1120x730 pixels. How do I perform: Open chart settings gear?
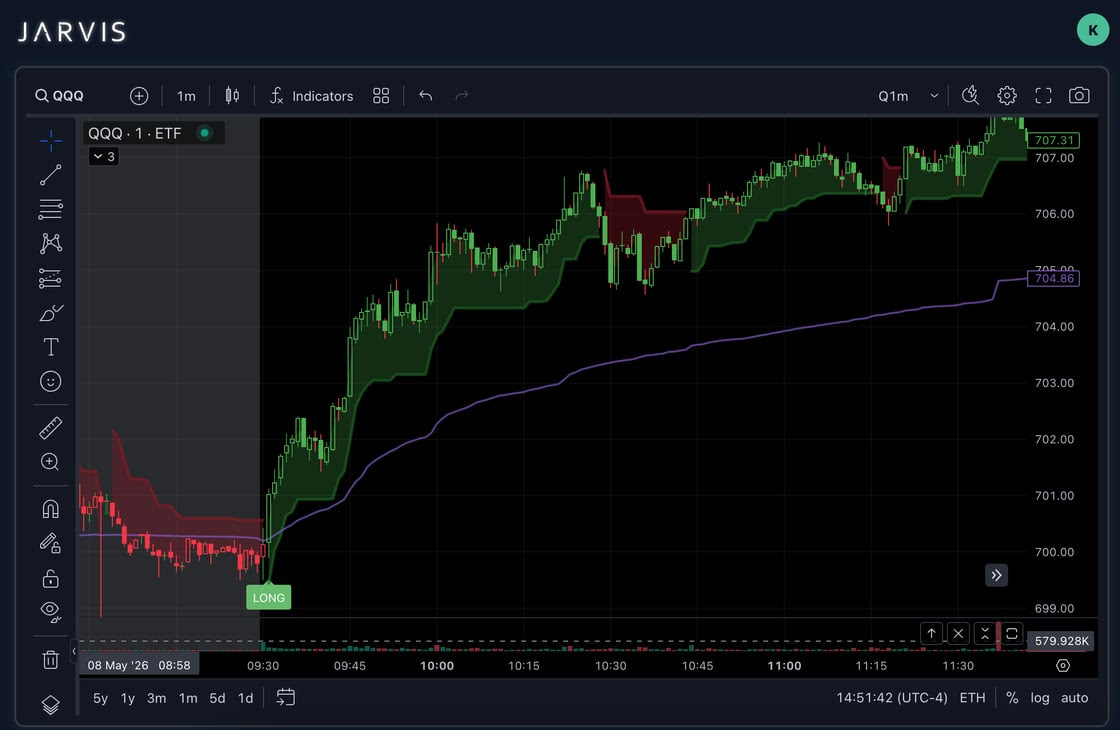[1007, 96]
